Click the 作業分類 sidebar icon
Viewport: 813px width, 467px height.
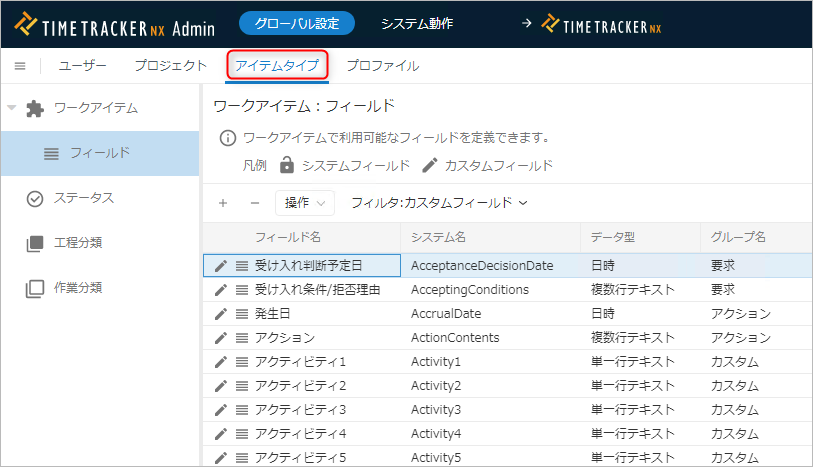pyautogui.click(x=35, y=288)
